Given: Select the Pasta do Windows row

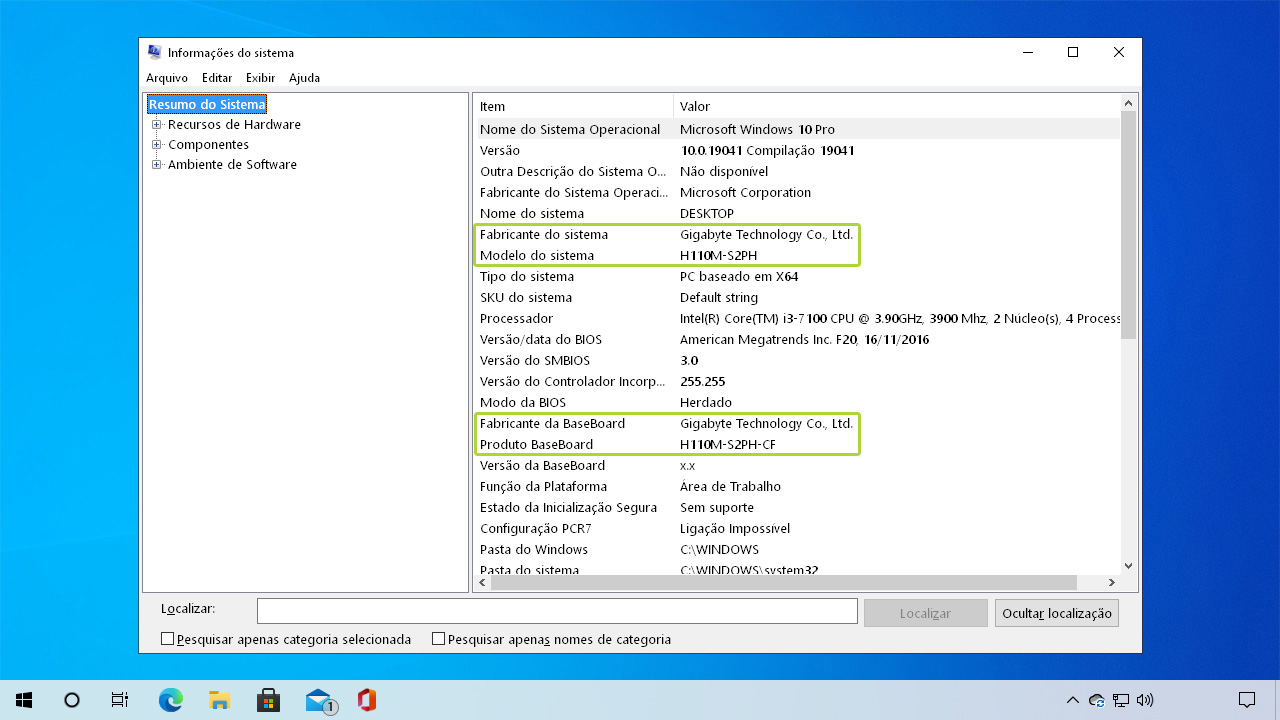Looking at the screenshot, I should [797, 549].
